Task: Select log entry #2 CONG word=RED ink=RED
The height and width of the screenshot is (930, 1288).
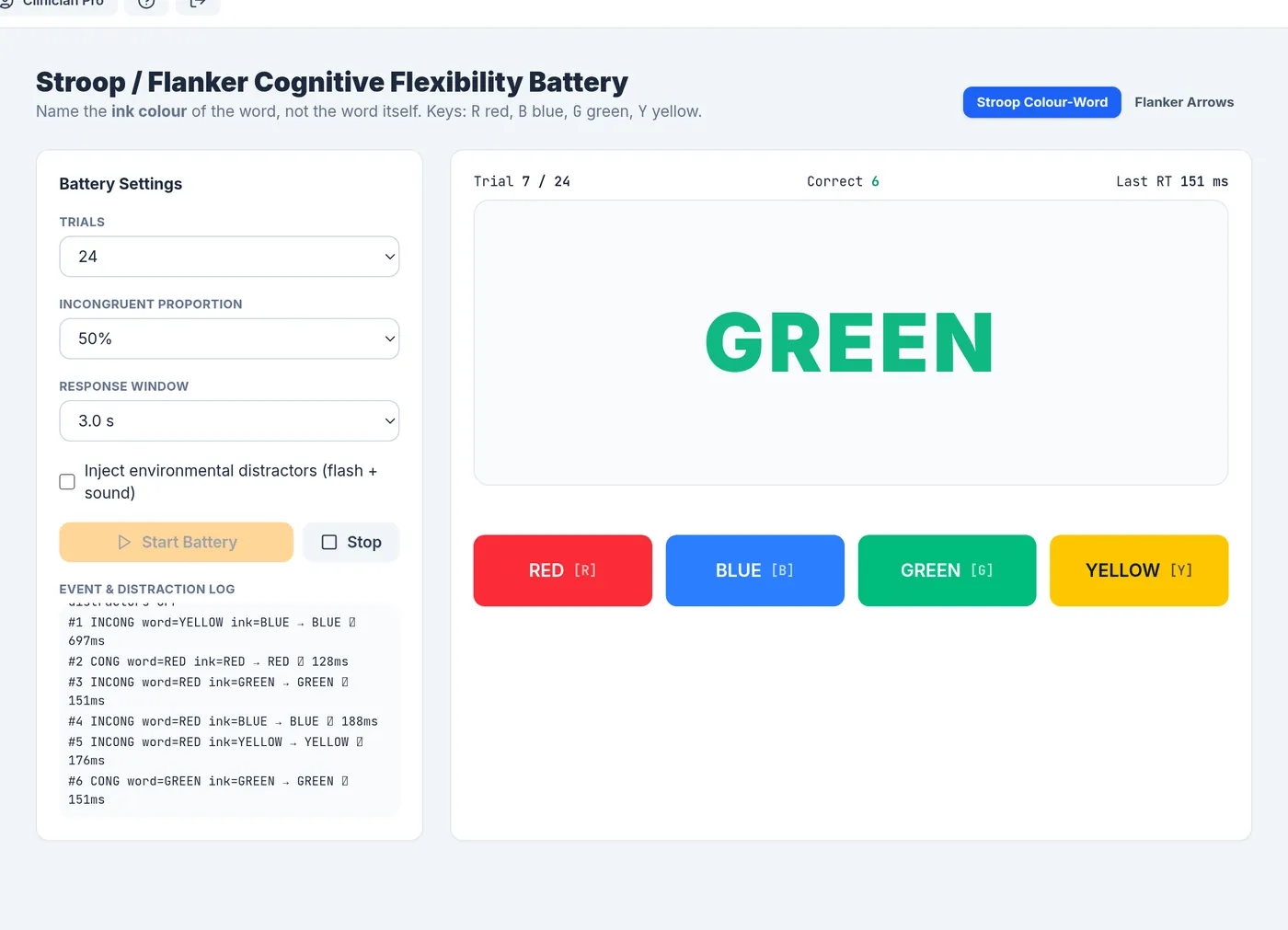Action: (x=229, y=661)
